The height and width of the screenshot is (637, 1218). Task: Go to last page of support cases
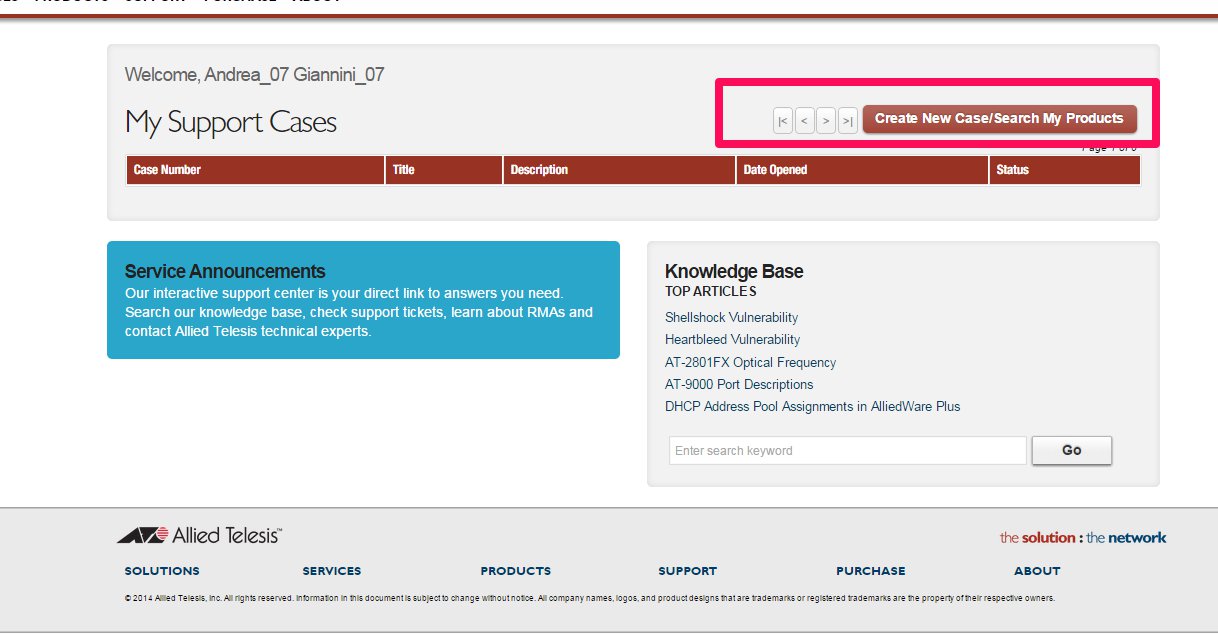848,121
